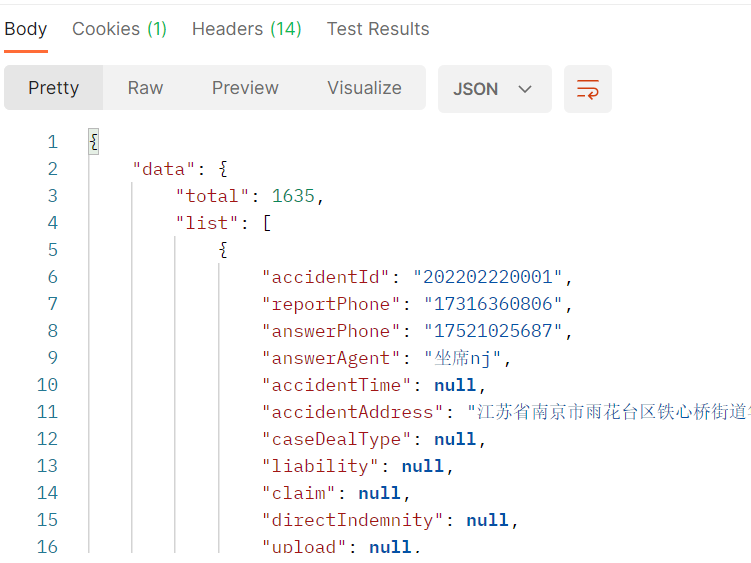The image size is (751, 563).
Task: Click the opening brace on line 5
Action: 223,250
